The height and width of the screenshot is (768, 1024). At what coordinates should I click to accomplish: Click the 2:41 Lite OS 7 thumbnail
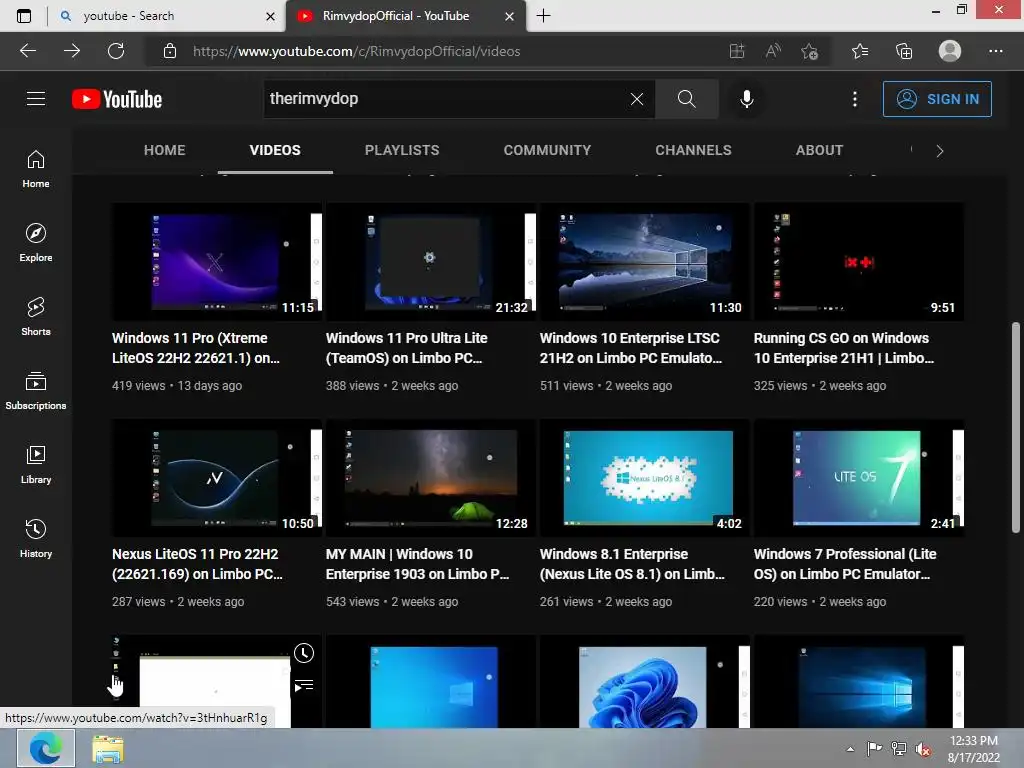(x=858, y=477)
